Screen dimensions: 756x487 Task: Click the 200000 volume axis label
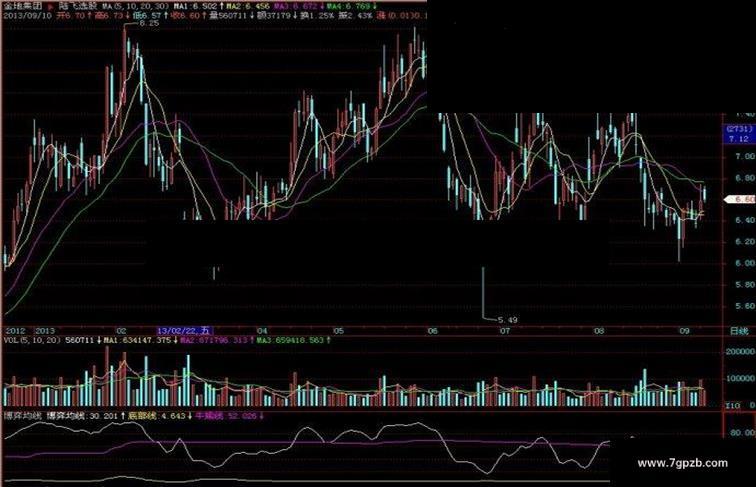pos(741,352)
